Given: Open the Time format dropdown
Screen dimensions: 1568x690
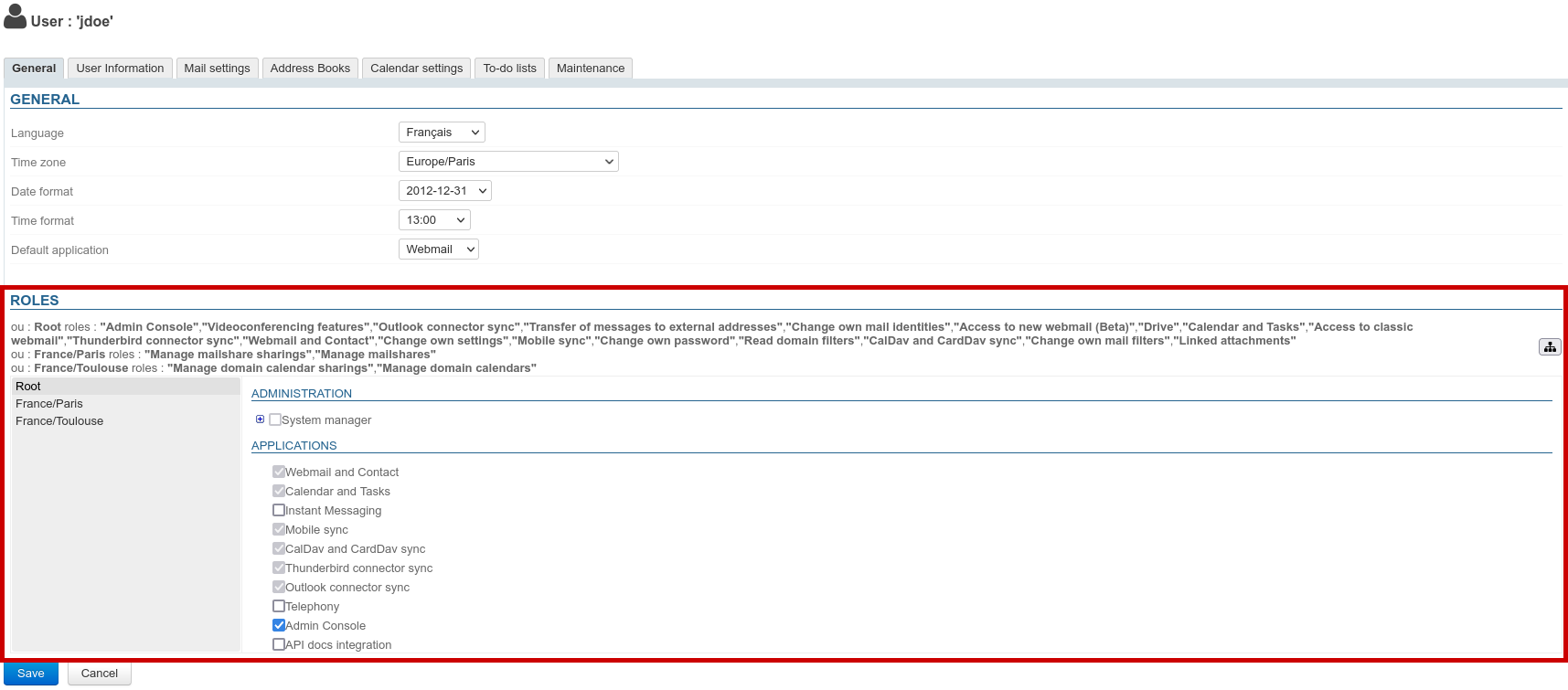Looking at the screenshot, I should [434, 220].
